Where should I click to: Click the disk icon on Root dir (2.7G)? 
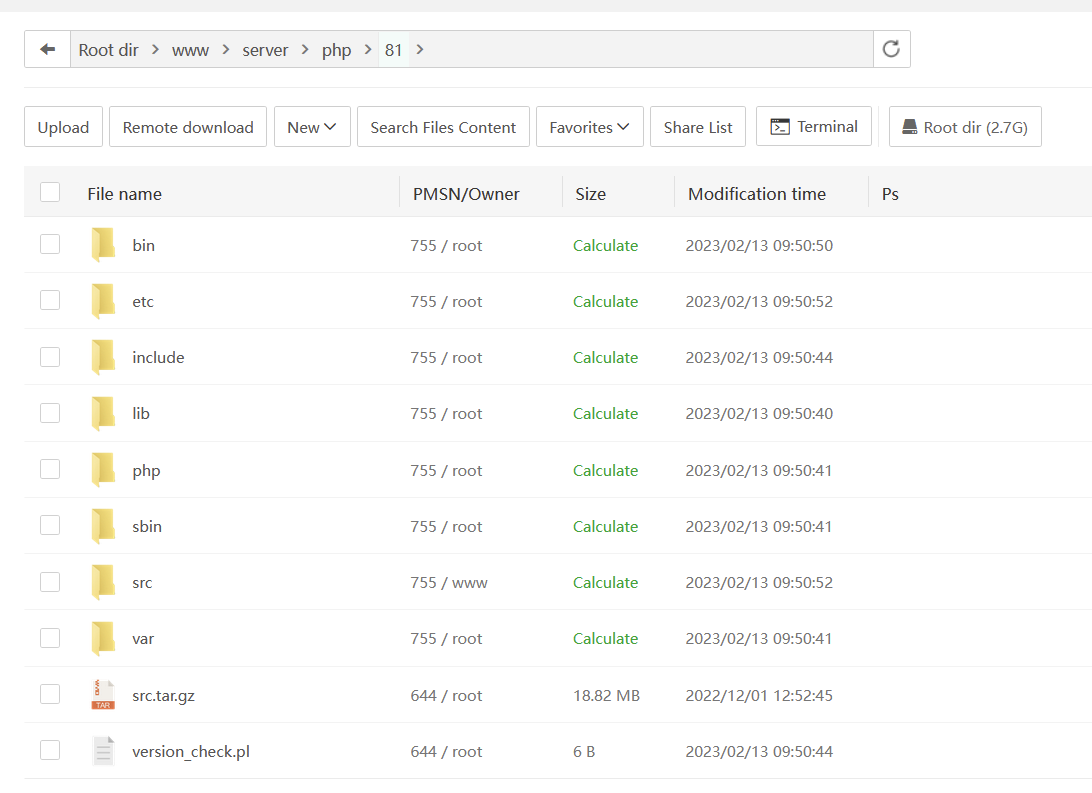pyautogui.click(x=910, y=126)
